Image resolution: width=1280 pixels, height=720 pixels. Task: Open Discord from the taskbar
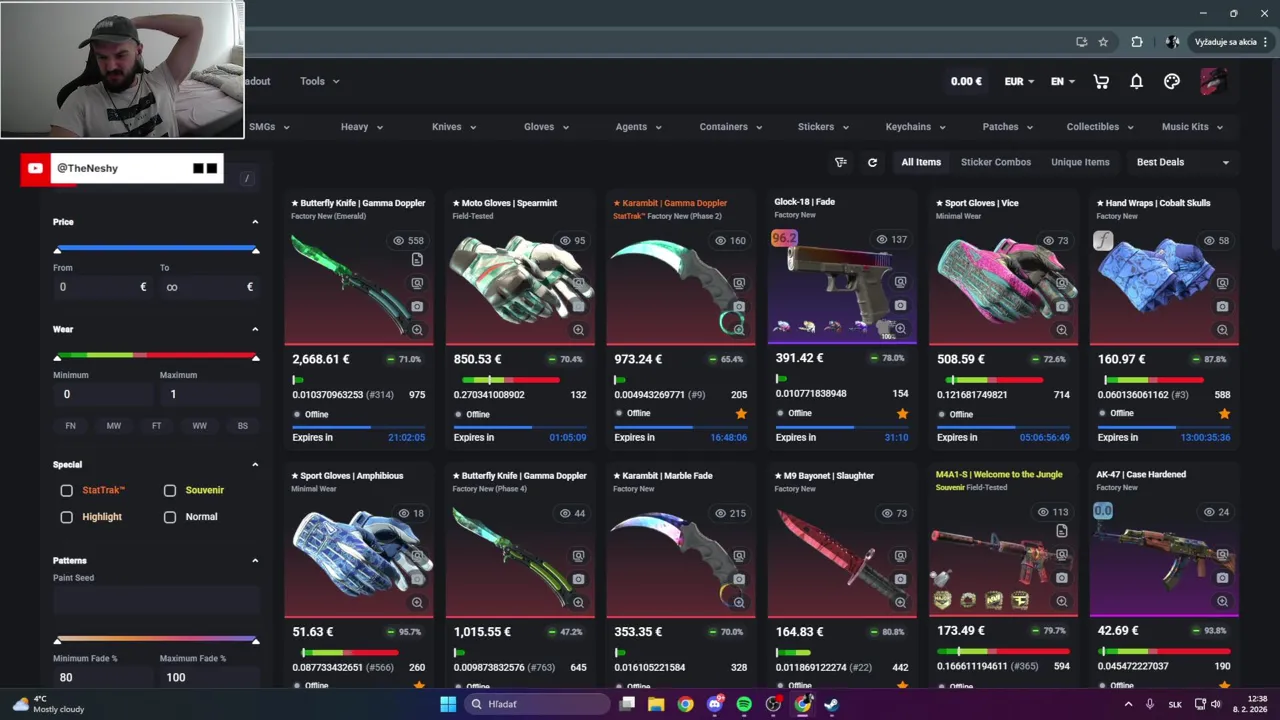coord(714,704)
